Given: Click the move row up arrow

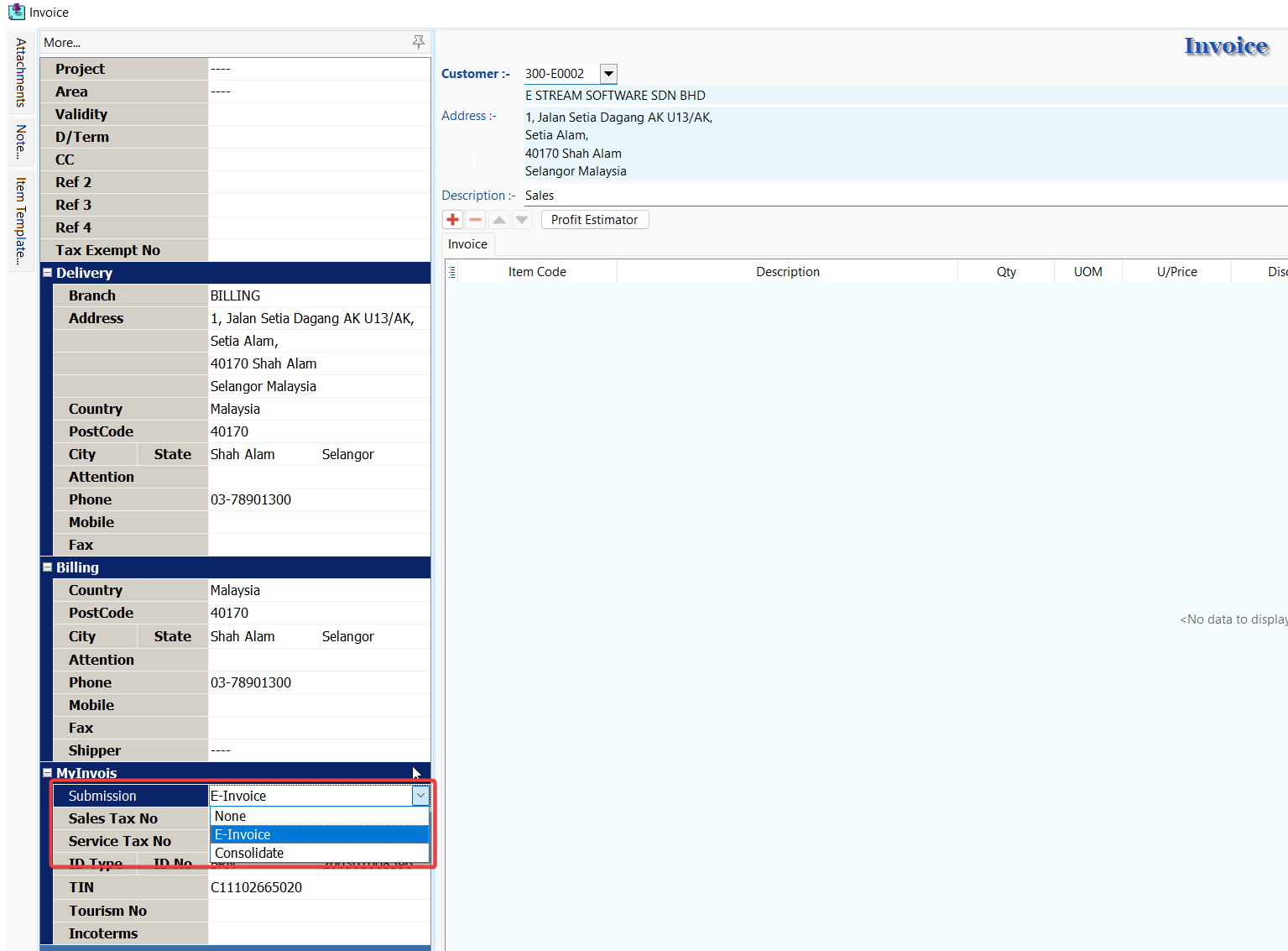Looking at the screenshot, I should [499, 220].
